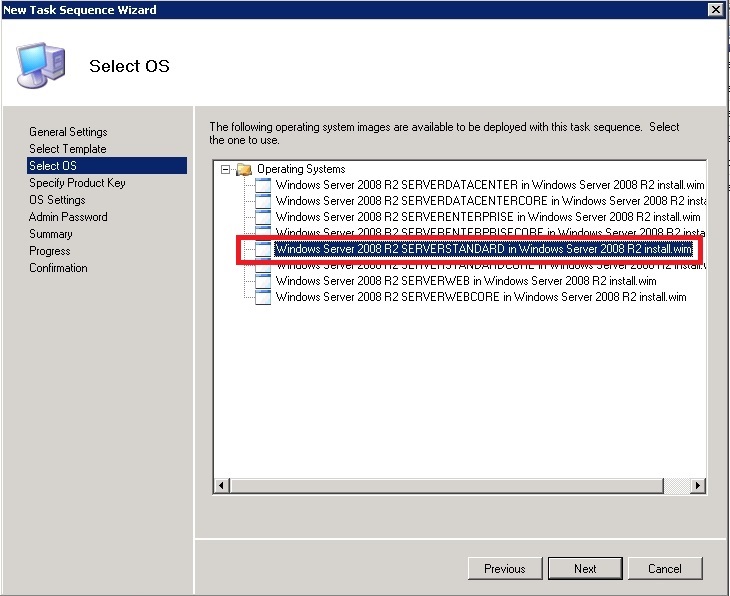This screenshot has height=596, width=730.
Task: Click the Next button
Action: click(x=585, y=569)
